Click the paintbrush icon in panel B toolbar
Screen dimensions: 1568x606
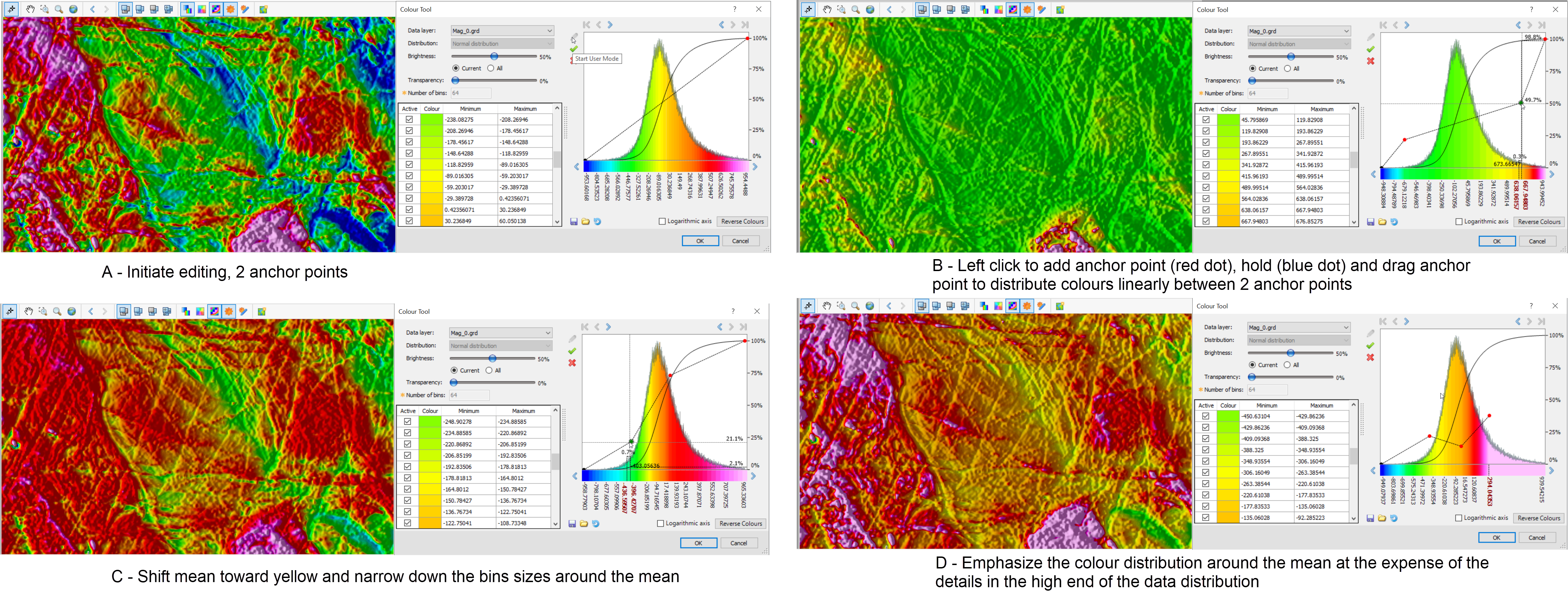[x=1042, y=9]
